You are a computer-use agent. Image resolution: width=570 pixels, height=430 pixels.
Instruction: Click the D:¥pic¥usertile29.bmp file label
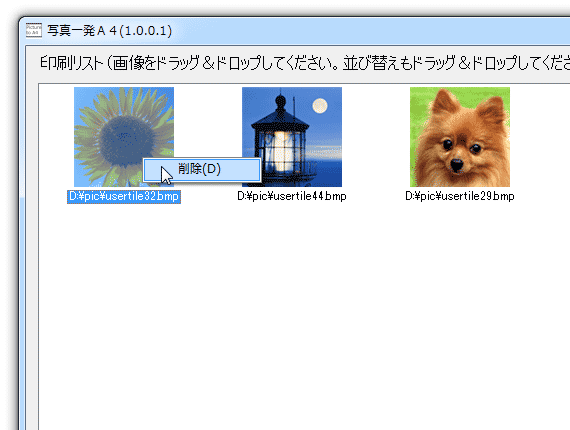click(460, 196)
